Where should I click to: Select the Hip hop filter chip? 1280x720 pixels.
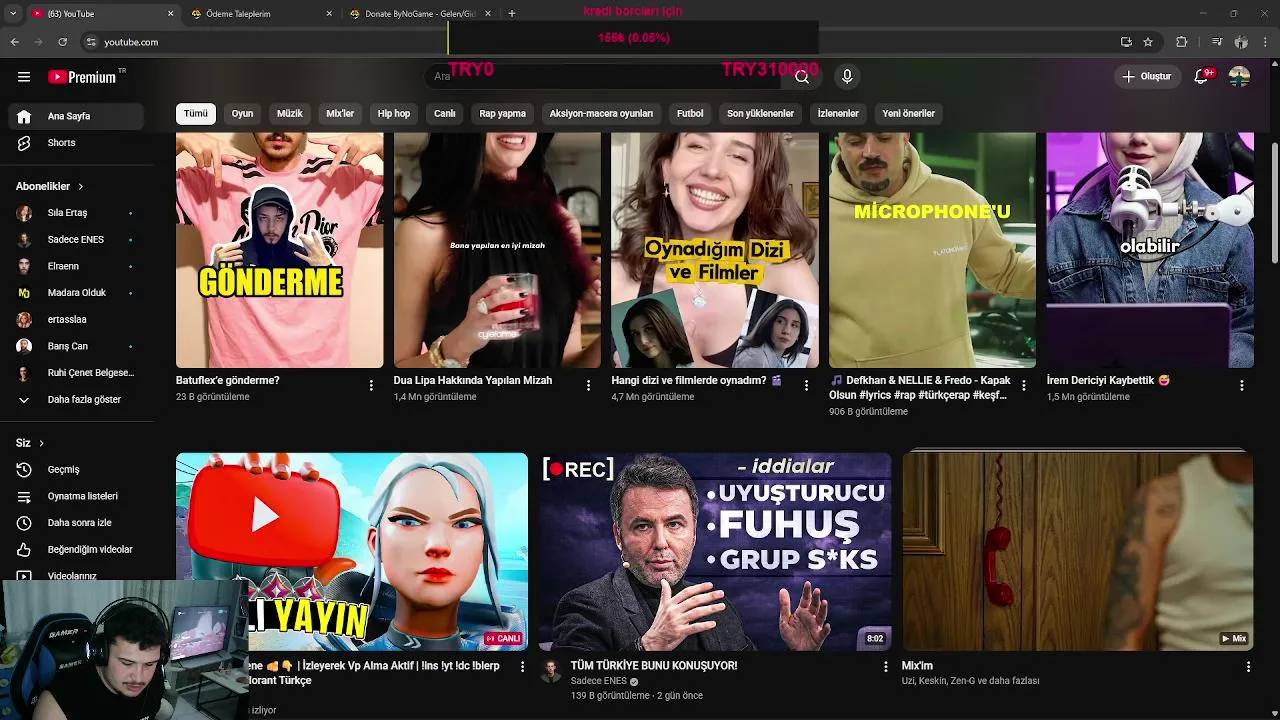[x=394, y=113]
